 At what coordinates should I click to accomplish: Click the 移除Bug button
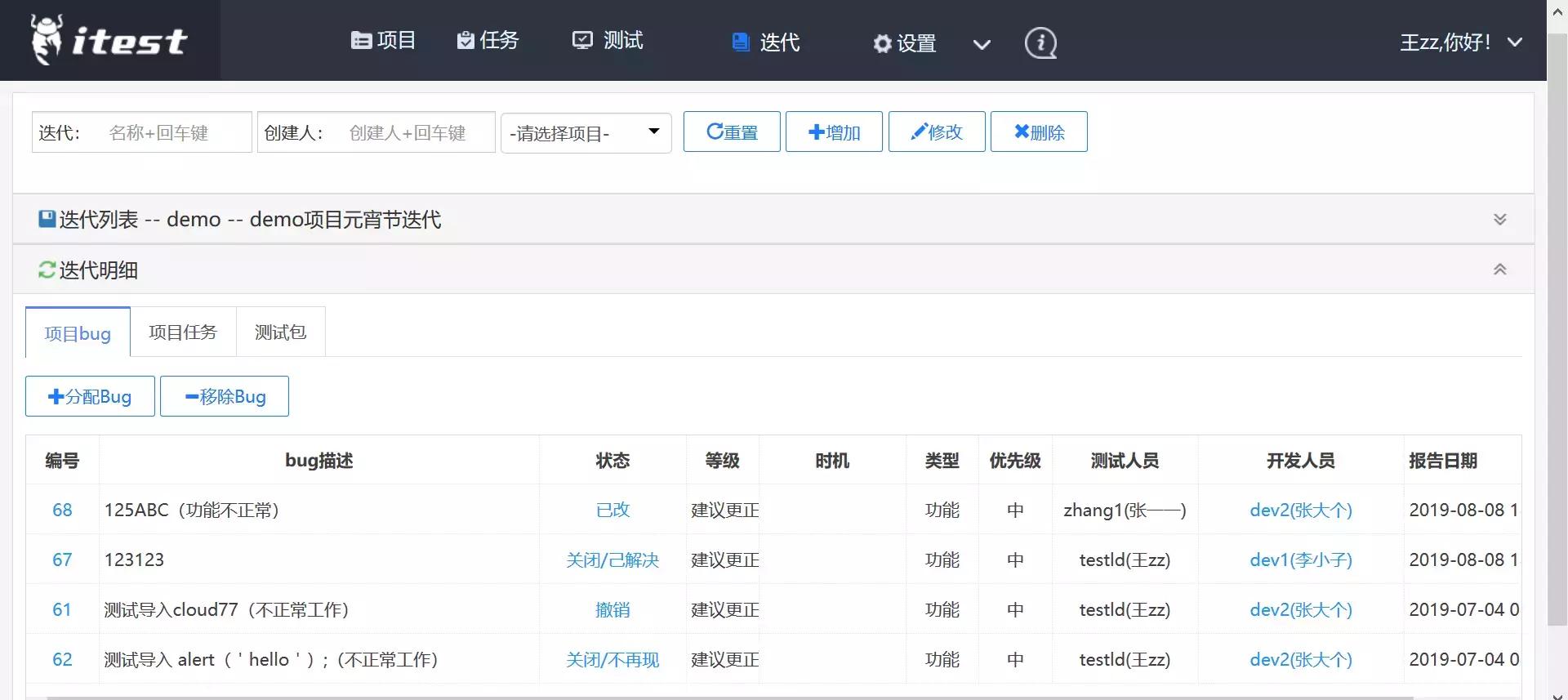pyautogui.click(x=225, y=396)
